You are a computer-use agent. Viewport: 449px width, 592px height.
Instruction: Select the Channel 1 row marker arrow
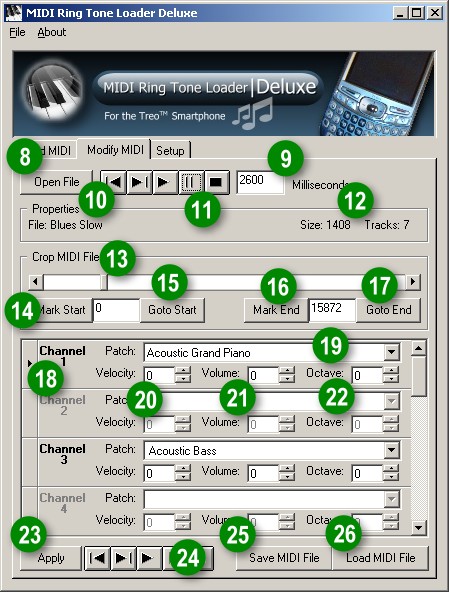(x=30, y=363)
